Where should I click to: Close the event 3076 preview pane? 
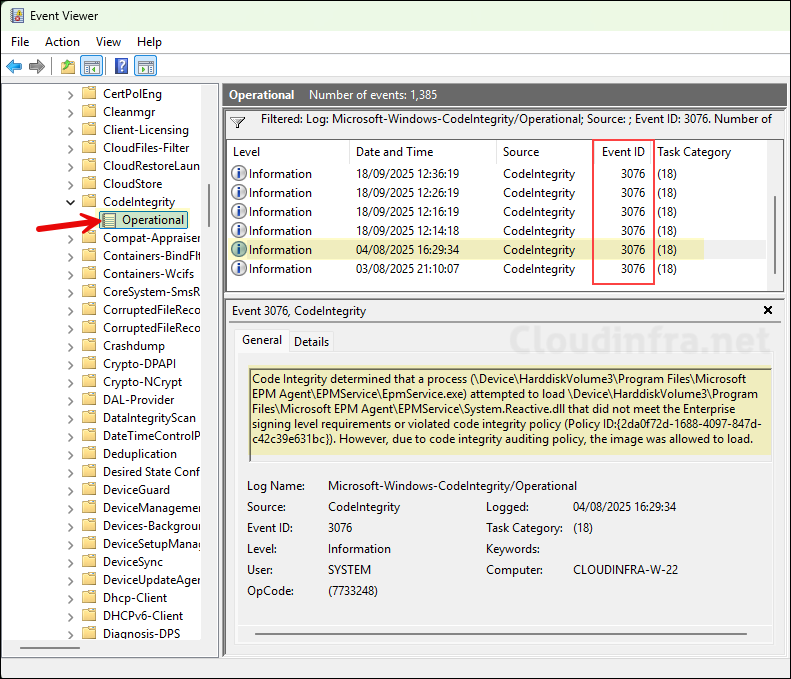pyautogui.click(x=768, y=311)
